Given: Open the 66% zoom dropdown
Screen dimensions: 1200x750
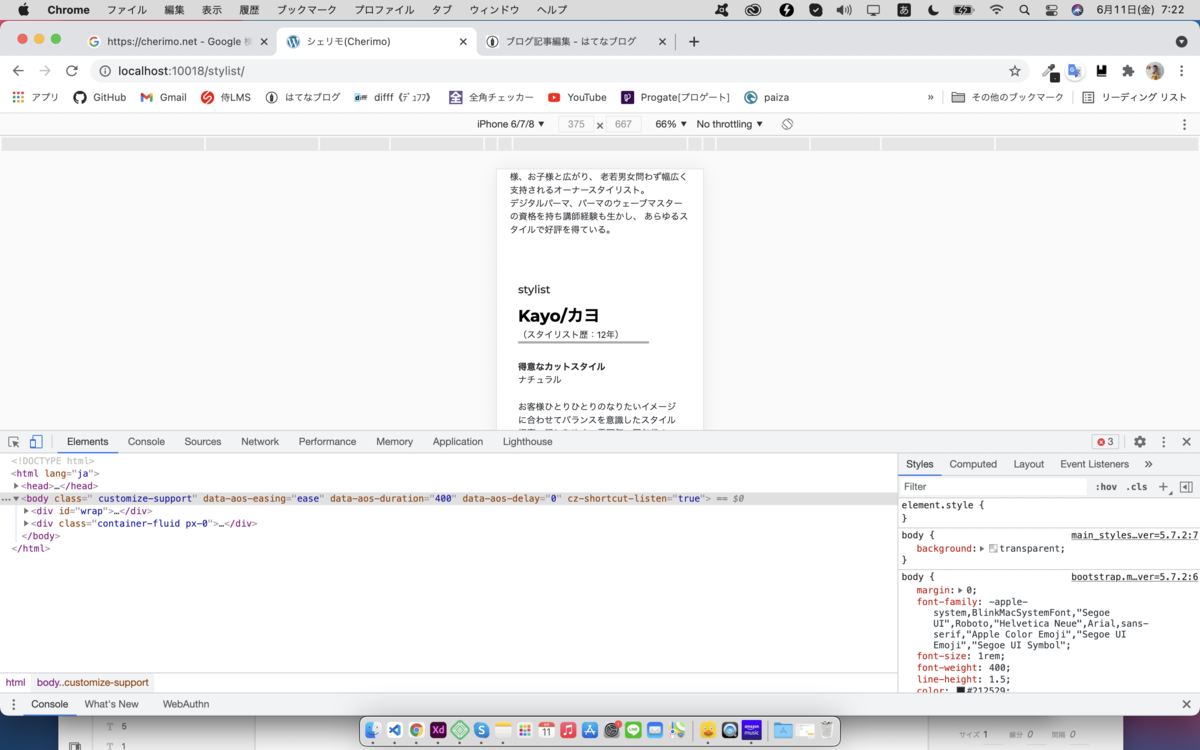Looking at the screenshot, I should point(671,124).
